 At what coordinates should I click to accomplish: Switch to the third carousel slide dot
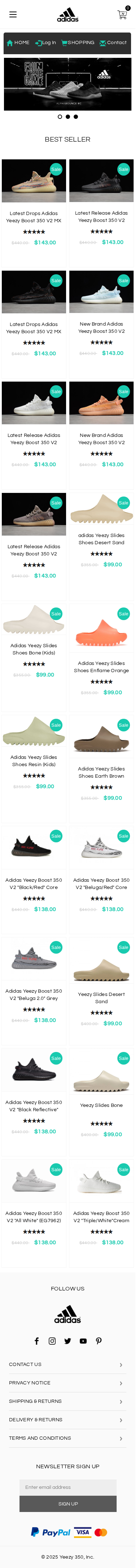coord(75,116)
